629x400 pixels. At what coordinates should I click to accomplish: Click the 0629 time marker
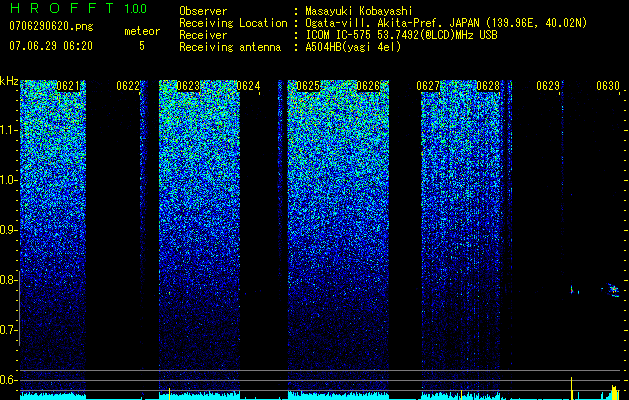(x=548, y=86)
